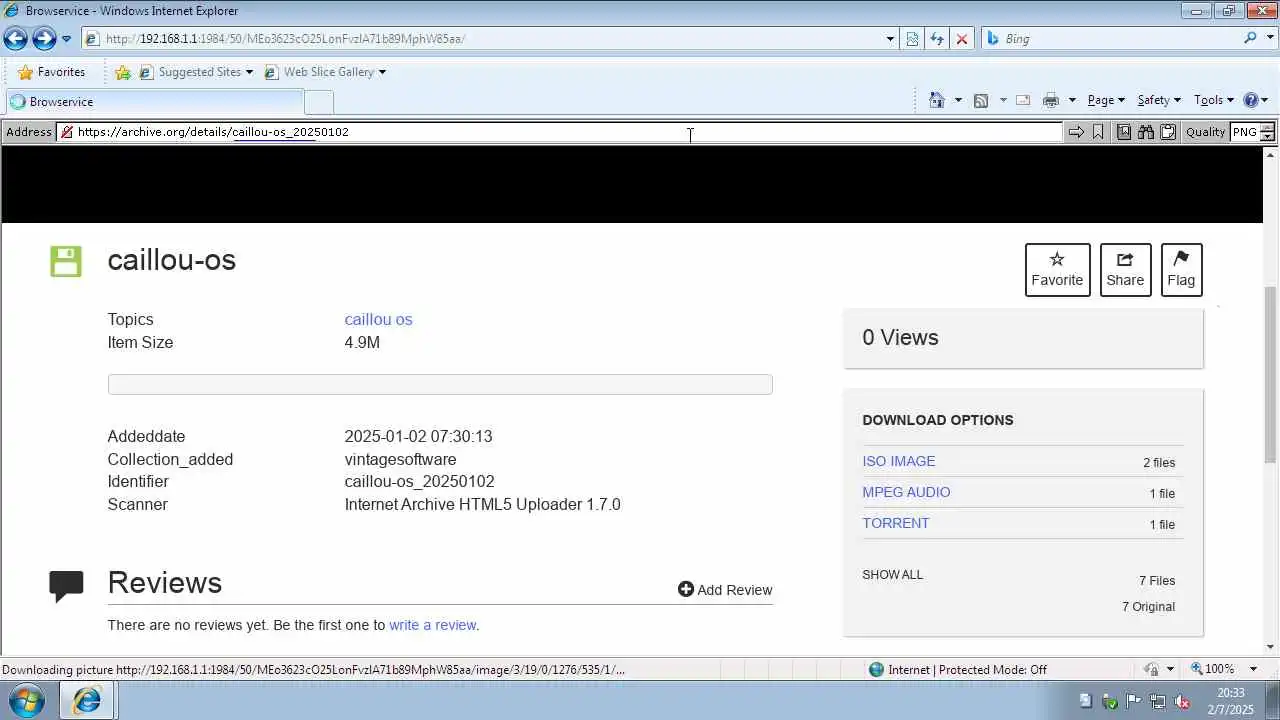This screenshot has width=1280, height=720.
Task: Click the Read Mail icon
Action: point(1023,100)
